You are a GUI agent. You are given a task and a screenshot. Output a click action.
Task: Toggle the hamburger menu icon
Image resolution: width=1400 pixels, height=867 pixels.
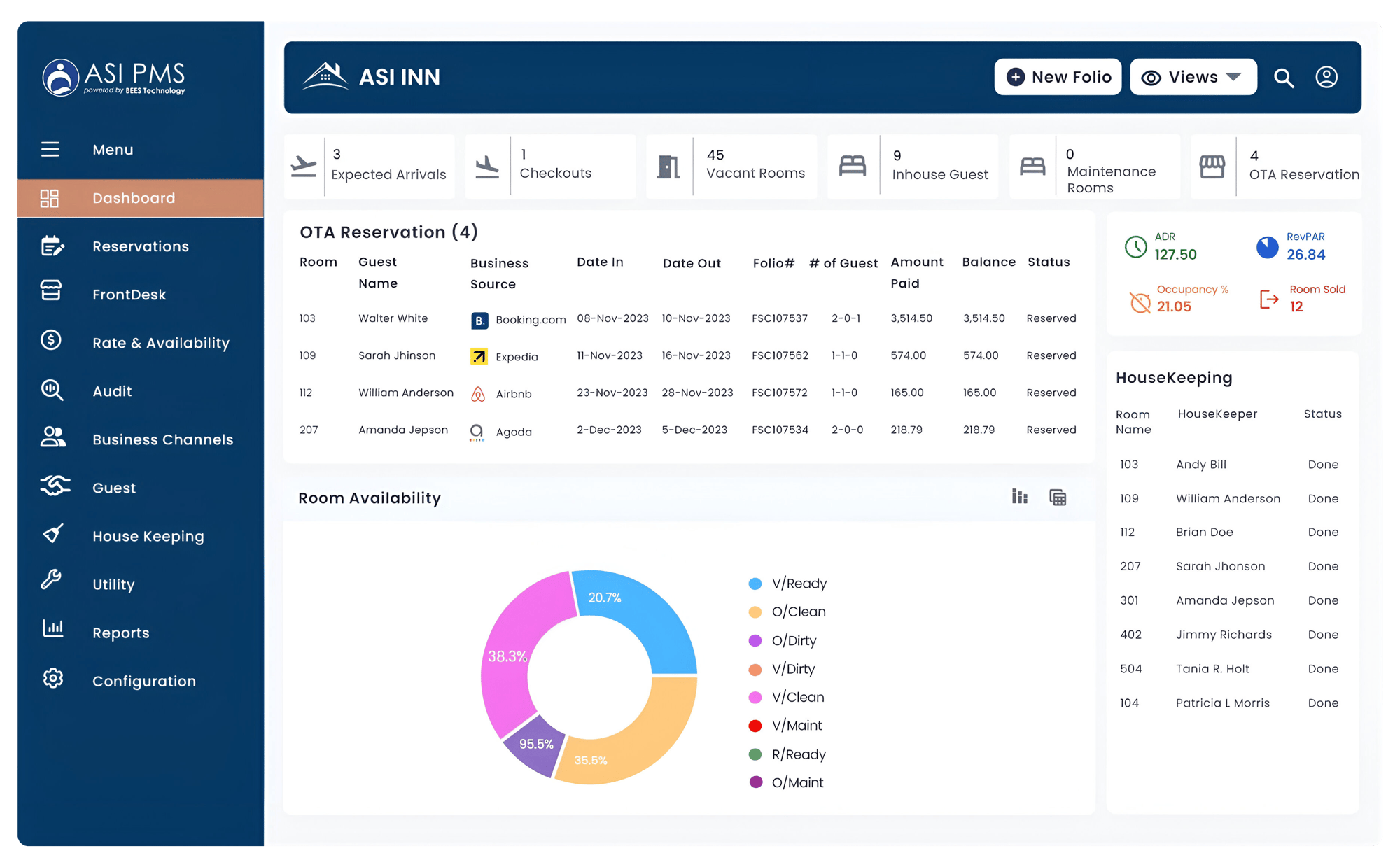pyautogui.click(x=50, y=149)
